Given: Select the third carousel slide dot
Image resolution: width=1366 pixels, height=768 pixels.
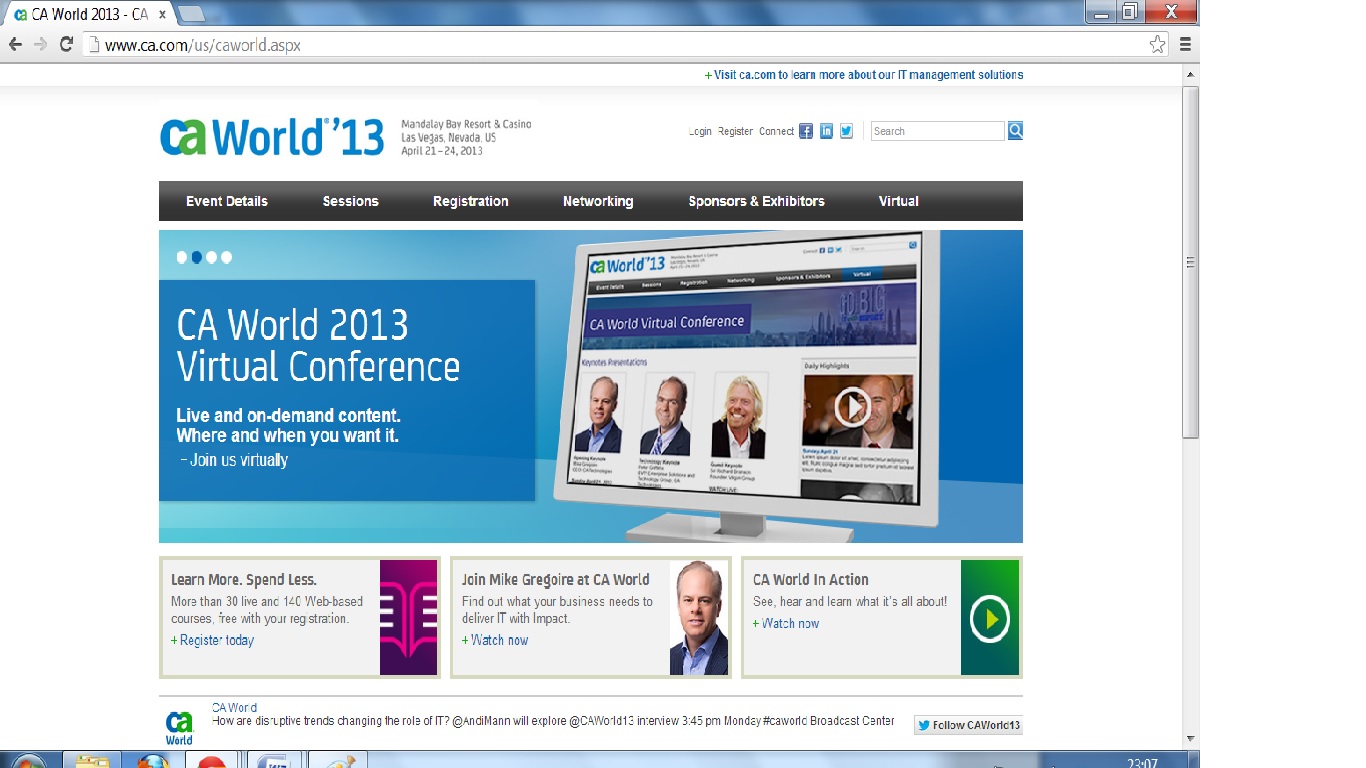Looking at the screenshot, I should tap(211, 257).
